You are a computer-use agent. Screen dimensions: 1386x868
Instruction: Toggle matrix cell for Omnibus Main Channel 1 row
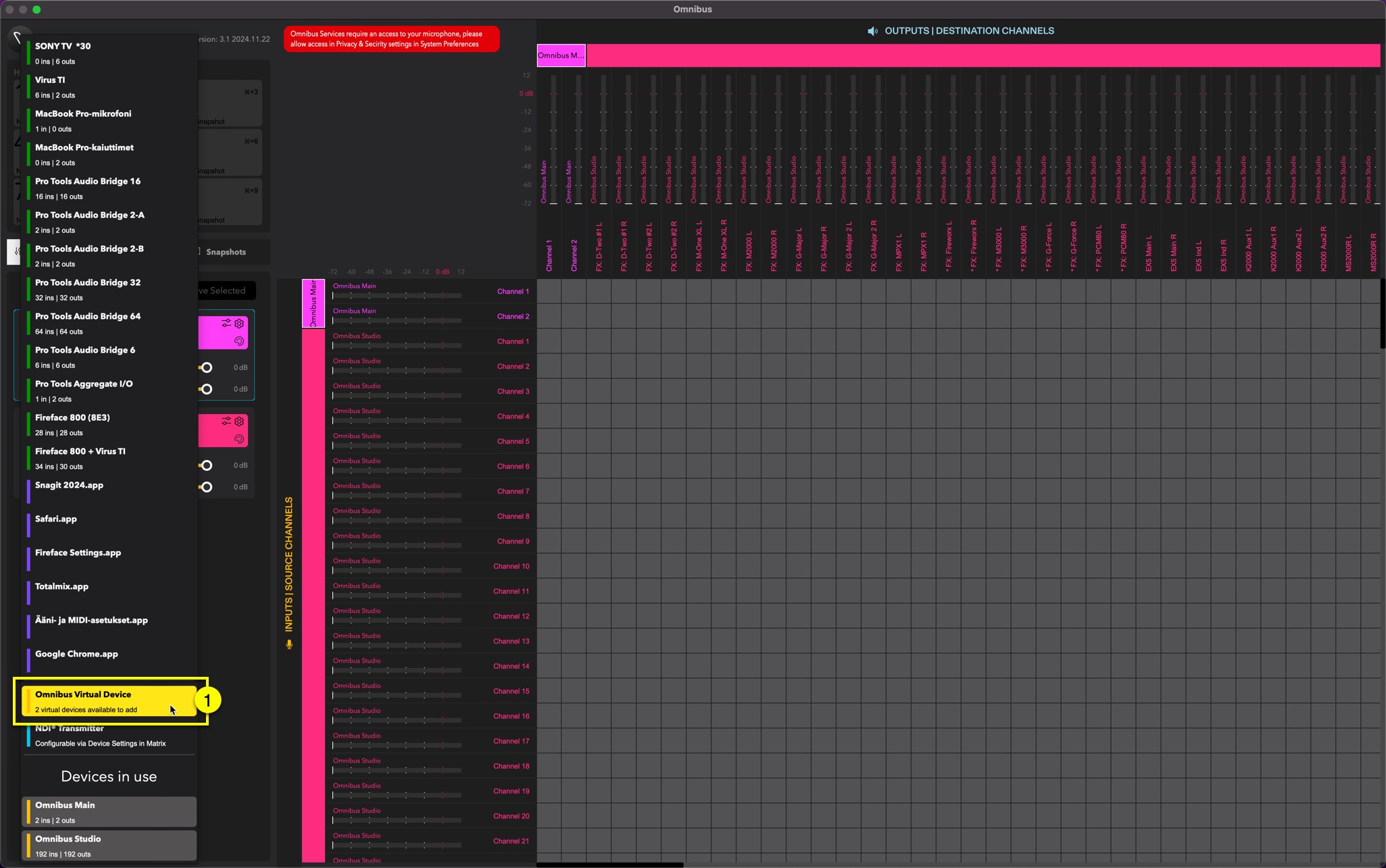549,291
